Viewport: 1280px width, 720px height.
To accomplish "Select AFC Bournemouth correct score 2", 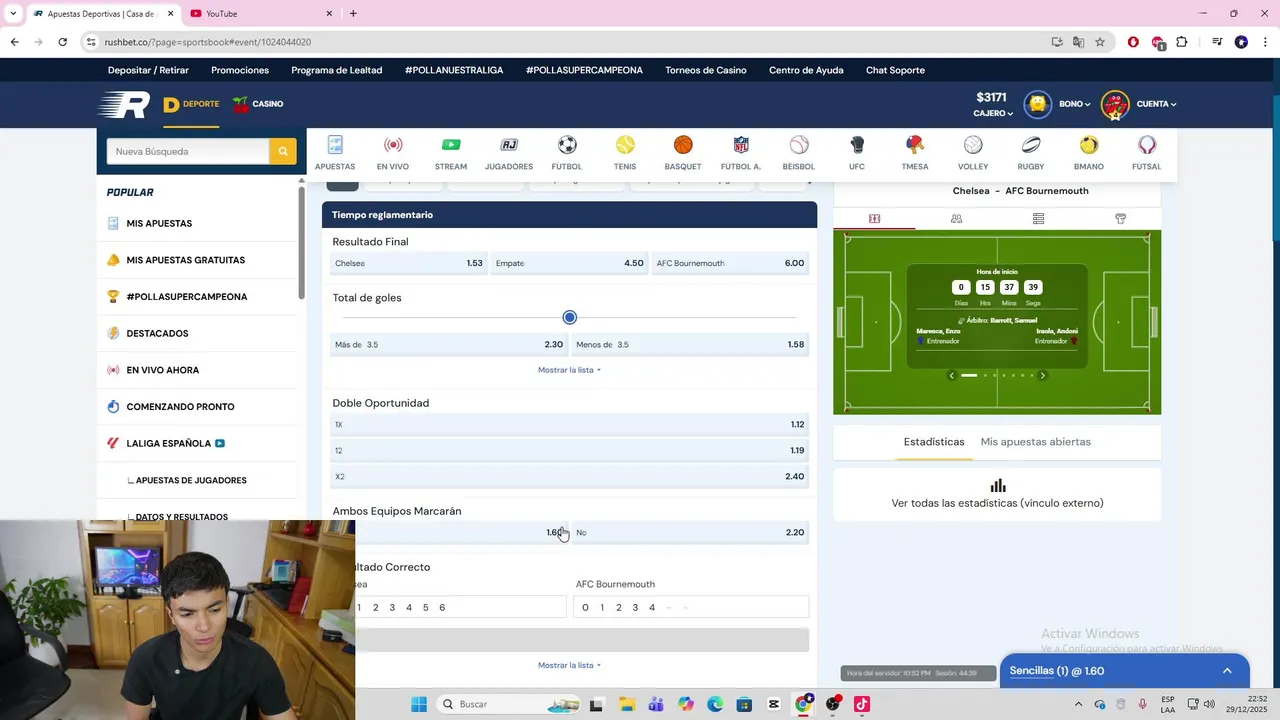I will pyautogui.click(x=618, y=607).
